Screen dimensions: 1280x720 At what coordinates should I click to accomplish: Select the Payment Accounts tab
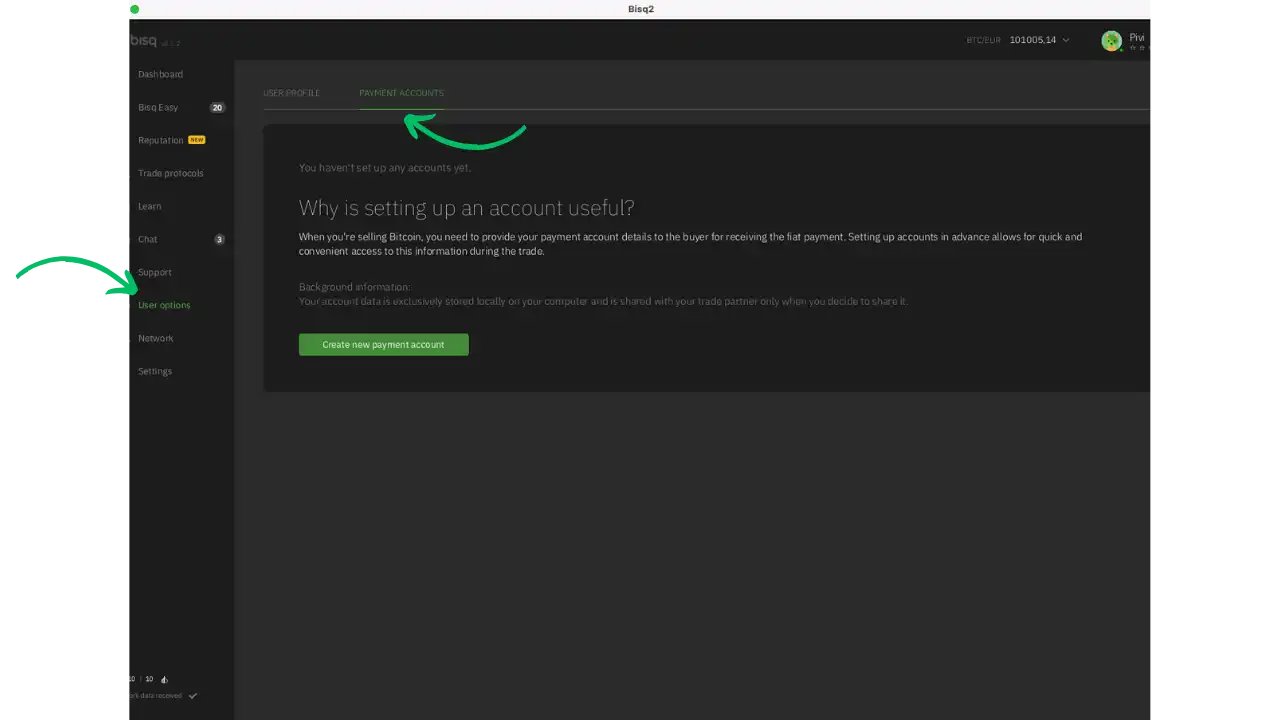pyautogui.click(x=401, y=93)
